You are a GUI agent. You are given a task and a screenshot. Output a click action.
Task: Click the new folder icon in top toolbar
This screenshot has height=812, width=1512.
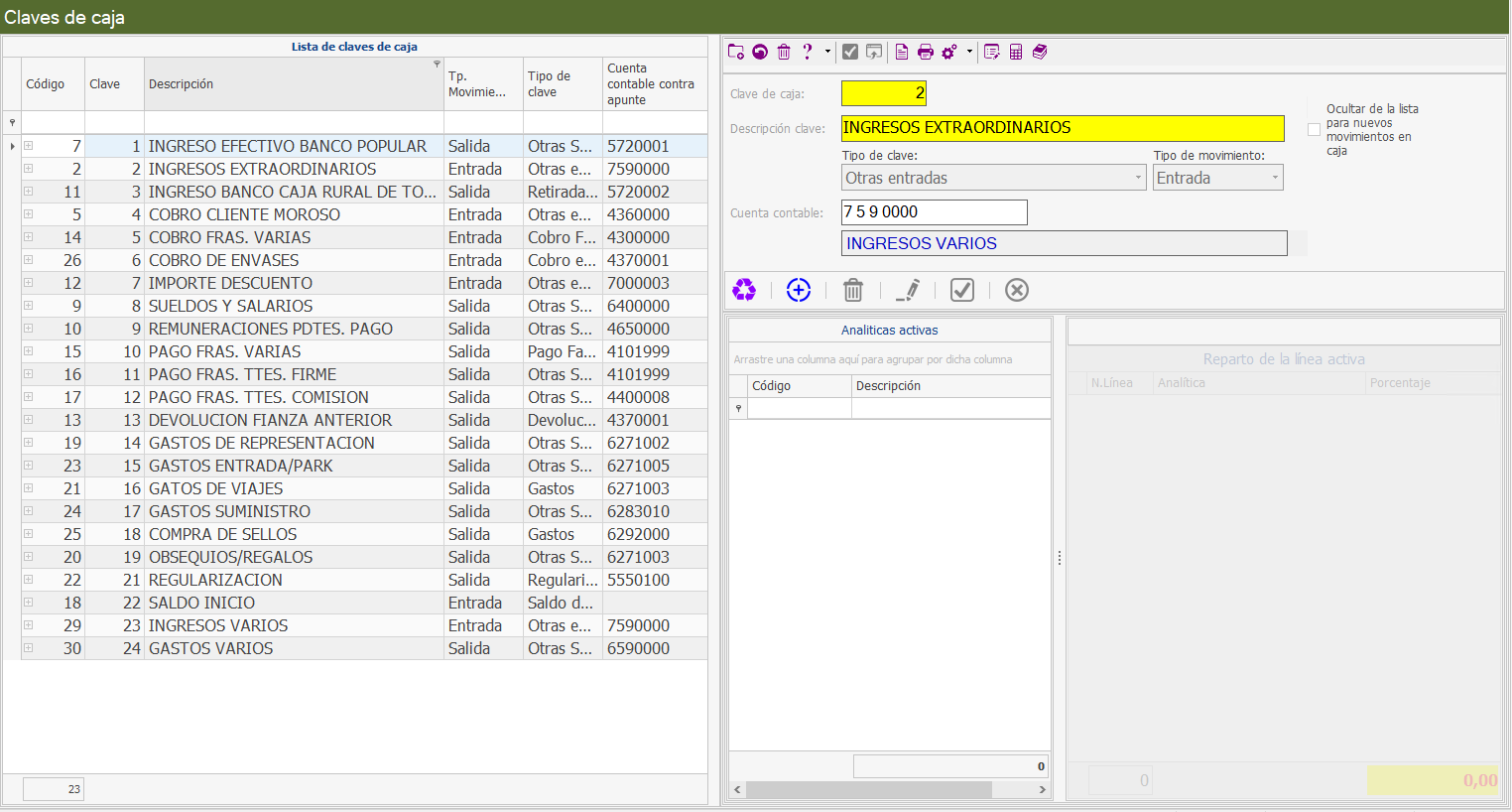[x=736, y=52]
